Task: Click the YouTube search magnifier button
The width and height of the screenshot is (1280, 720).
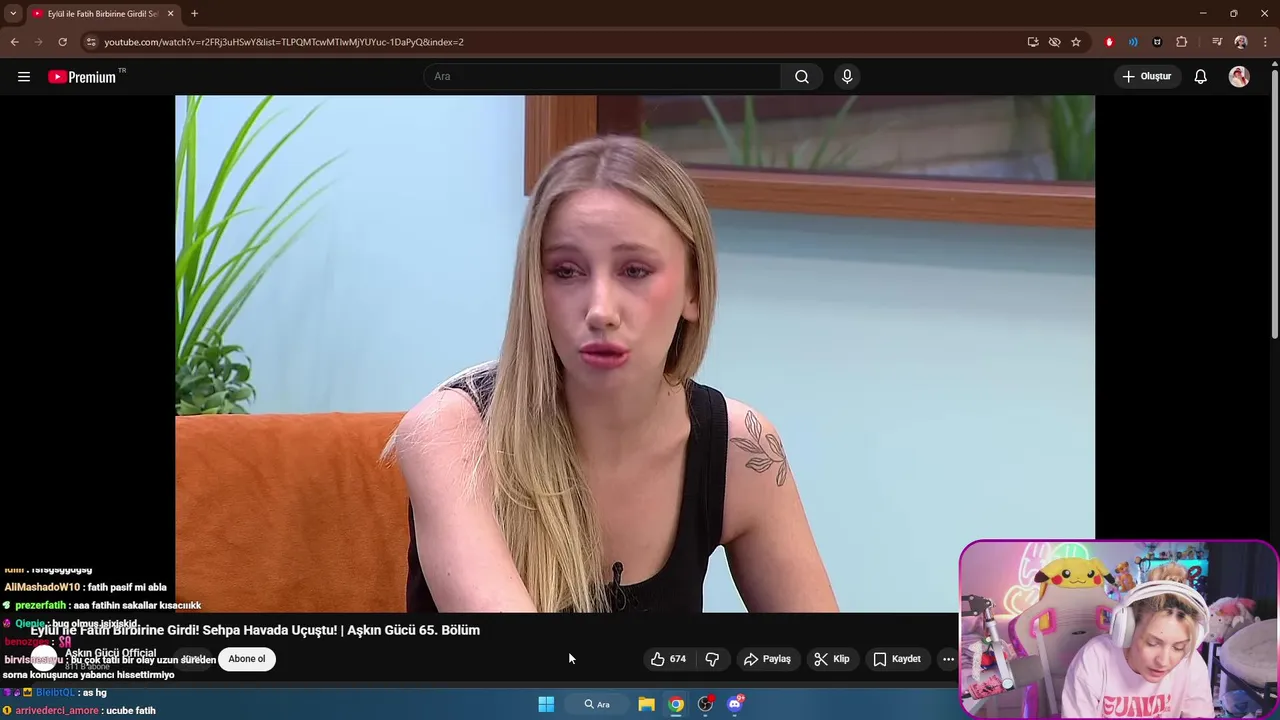Action: [x=801, y=77]
